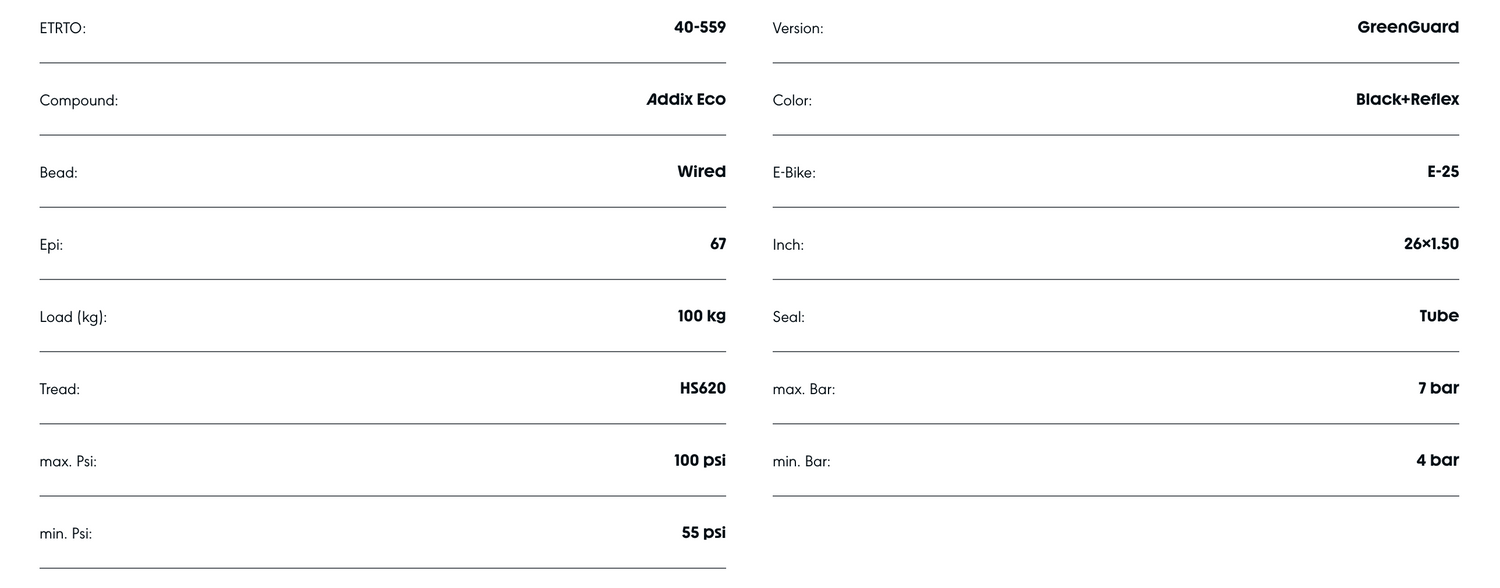Click the Wired bead value

click(701, 172)
